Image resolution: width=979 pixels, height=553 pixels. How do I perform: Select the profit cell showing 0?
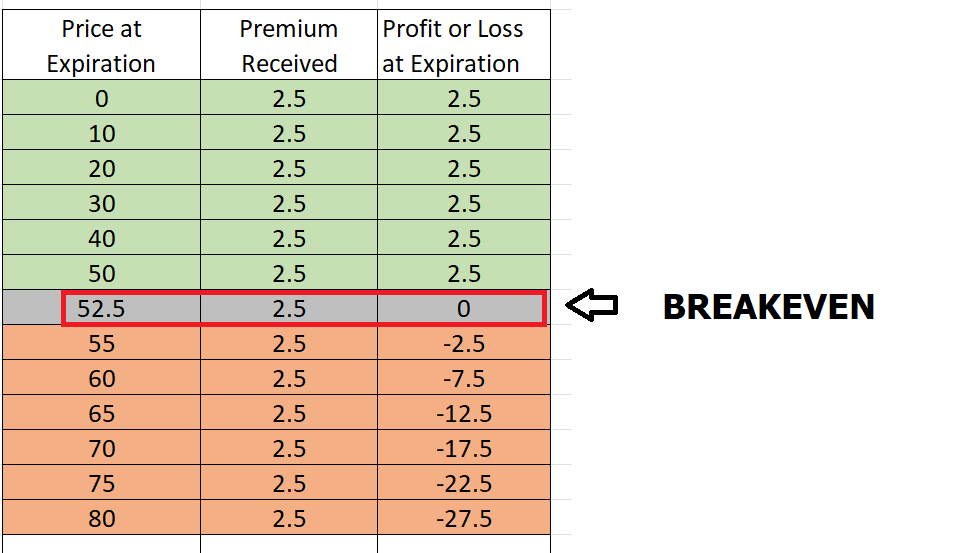(x=463, y=309)
